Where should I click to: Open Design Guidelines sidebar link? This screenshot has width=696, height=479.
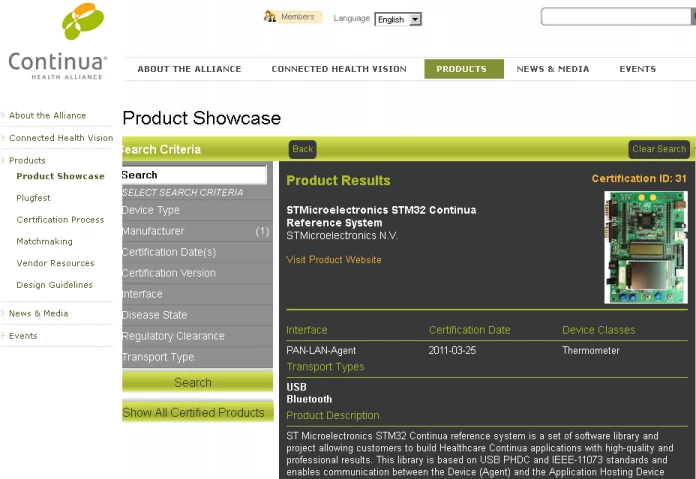pyautogui.click(x=54, y=285)
